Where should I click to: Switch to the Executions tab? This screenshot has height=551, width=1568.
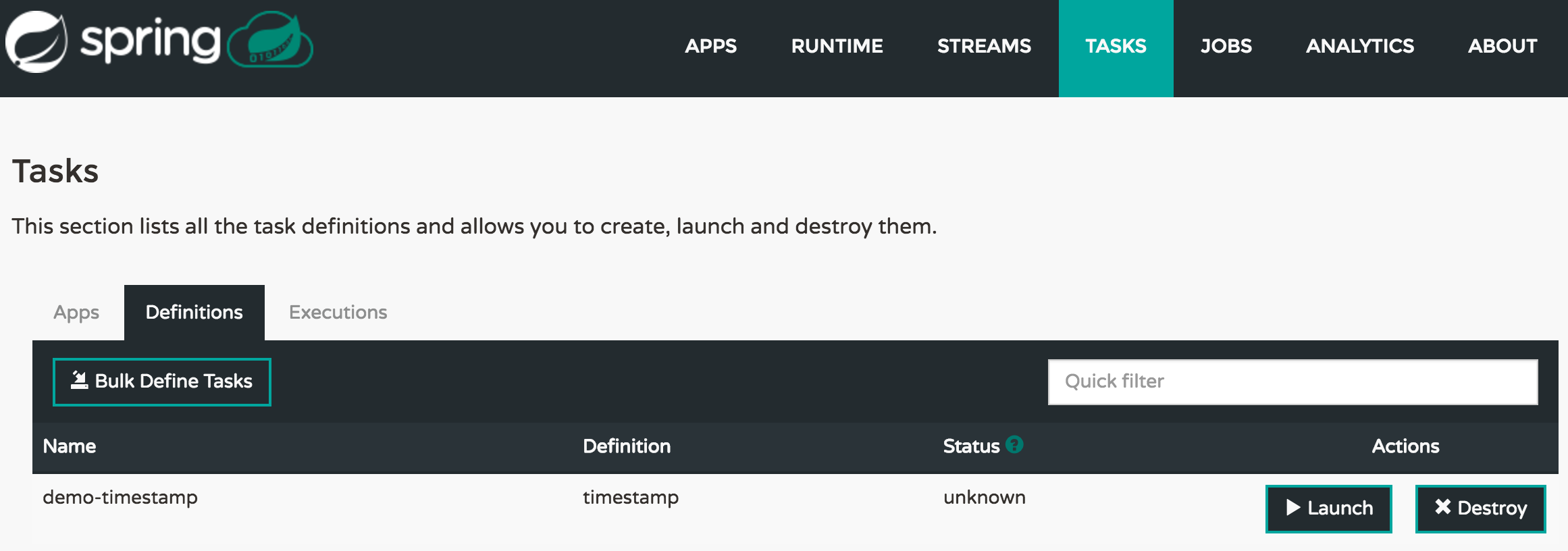[338, 313]
